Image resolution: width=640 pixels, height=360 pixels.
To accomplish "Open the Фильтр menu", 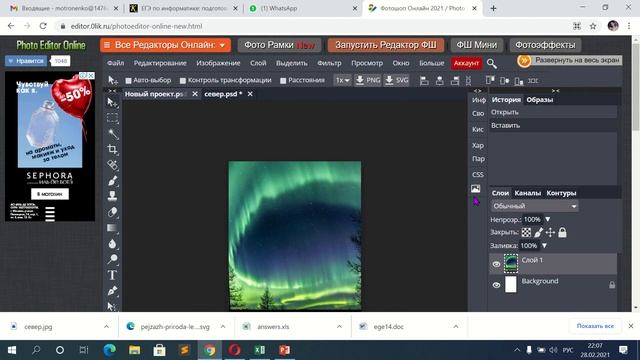I will click(329, 63).
